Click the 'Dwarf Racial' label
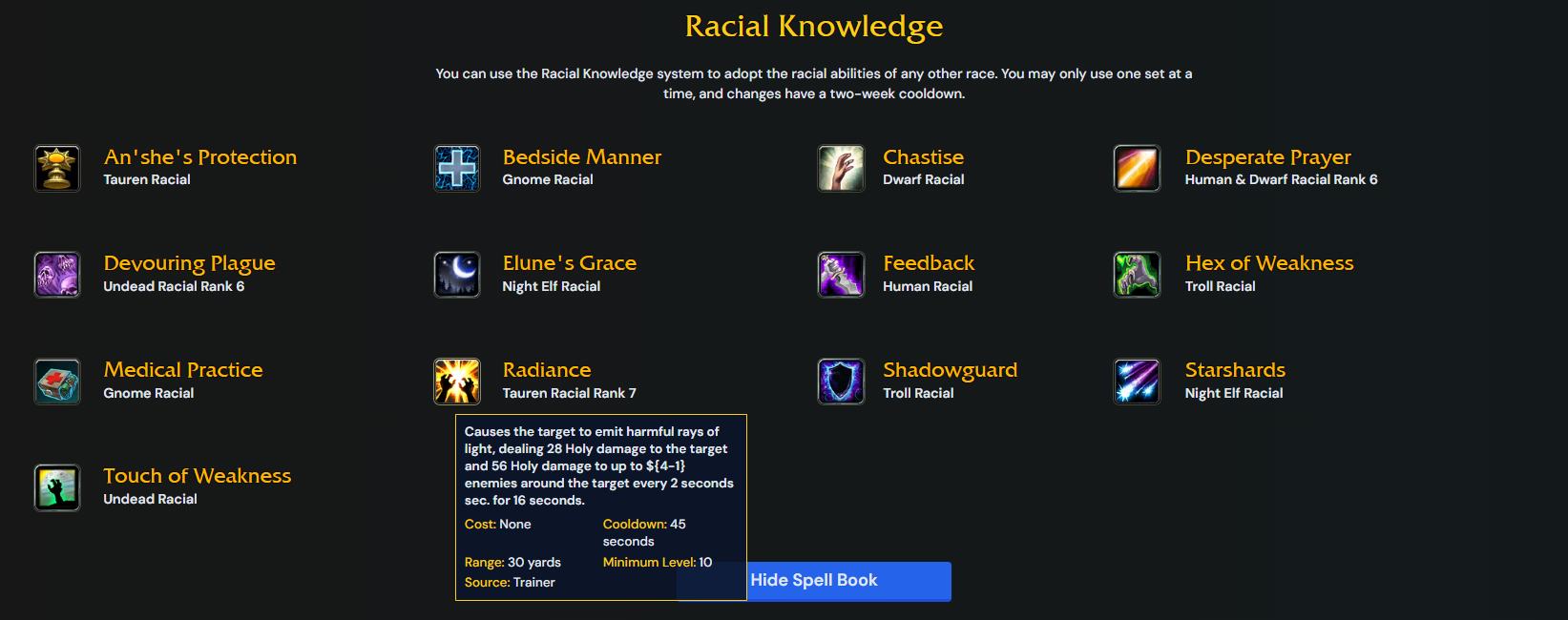This screenshot has width=1568, height=620. (924, 179)
